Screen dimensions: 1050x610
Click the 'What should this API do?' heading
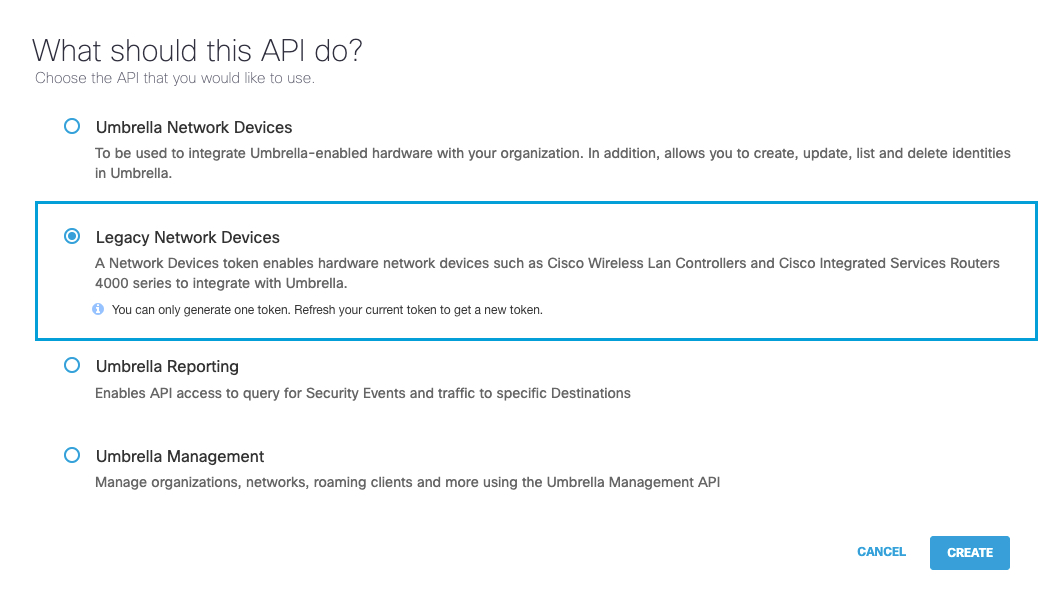pos(197,50)
